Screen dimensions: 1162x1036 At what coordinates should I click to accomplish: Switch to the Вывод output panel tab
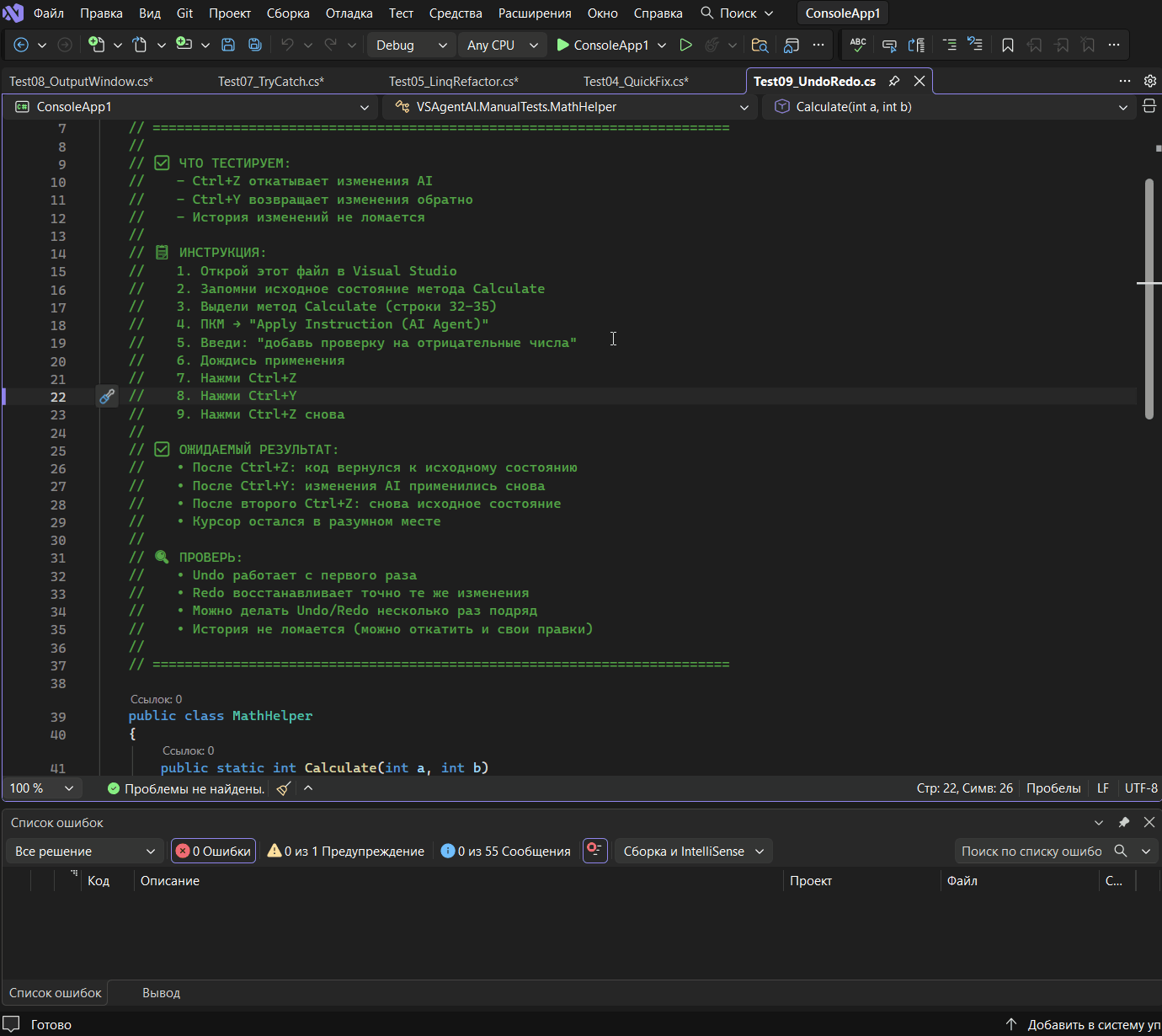[x=161, y=992]
